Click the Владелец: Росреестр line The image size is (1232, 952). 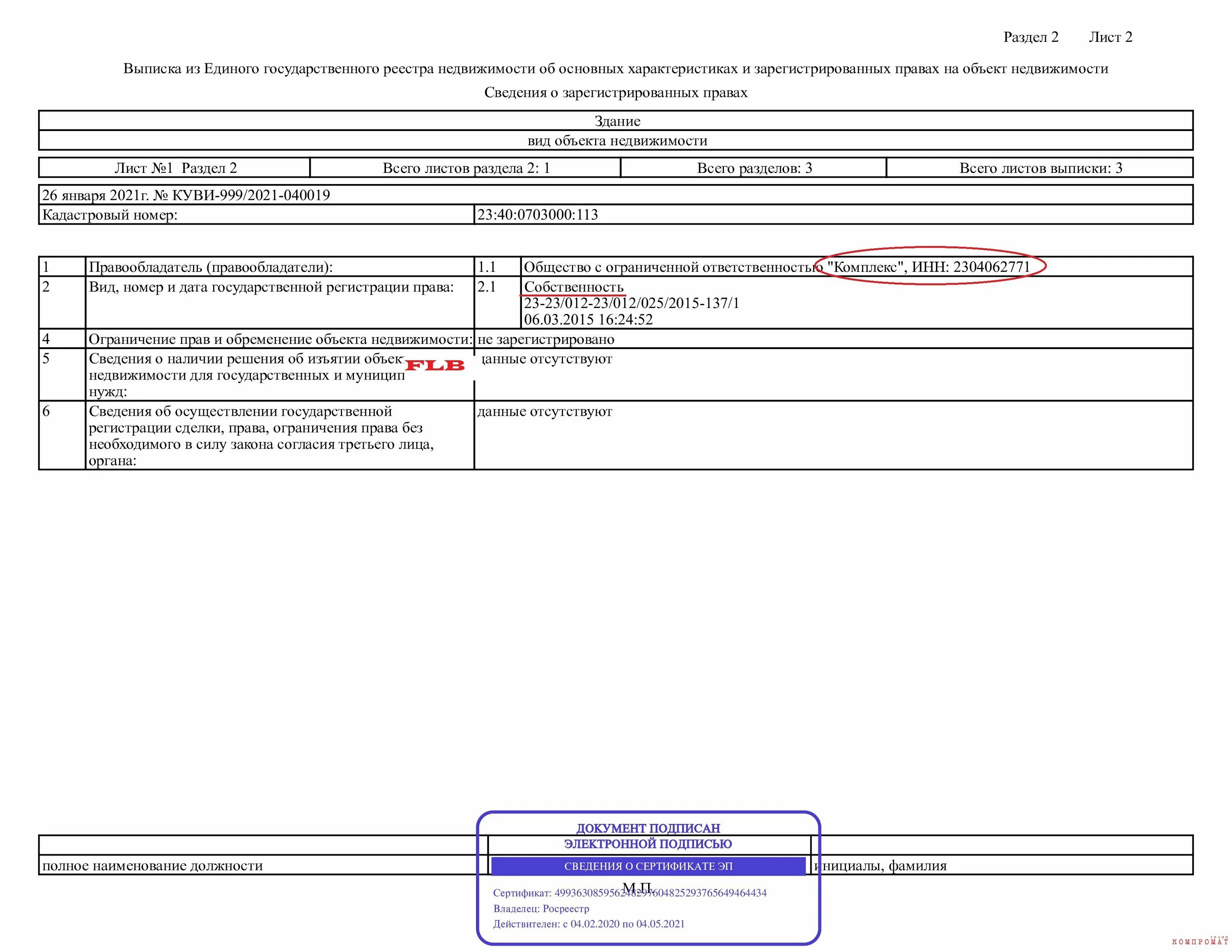(541, 908)
